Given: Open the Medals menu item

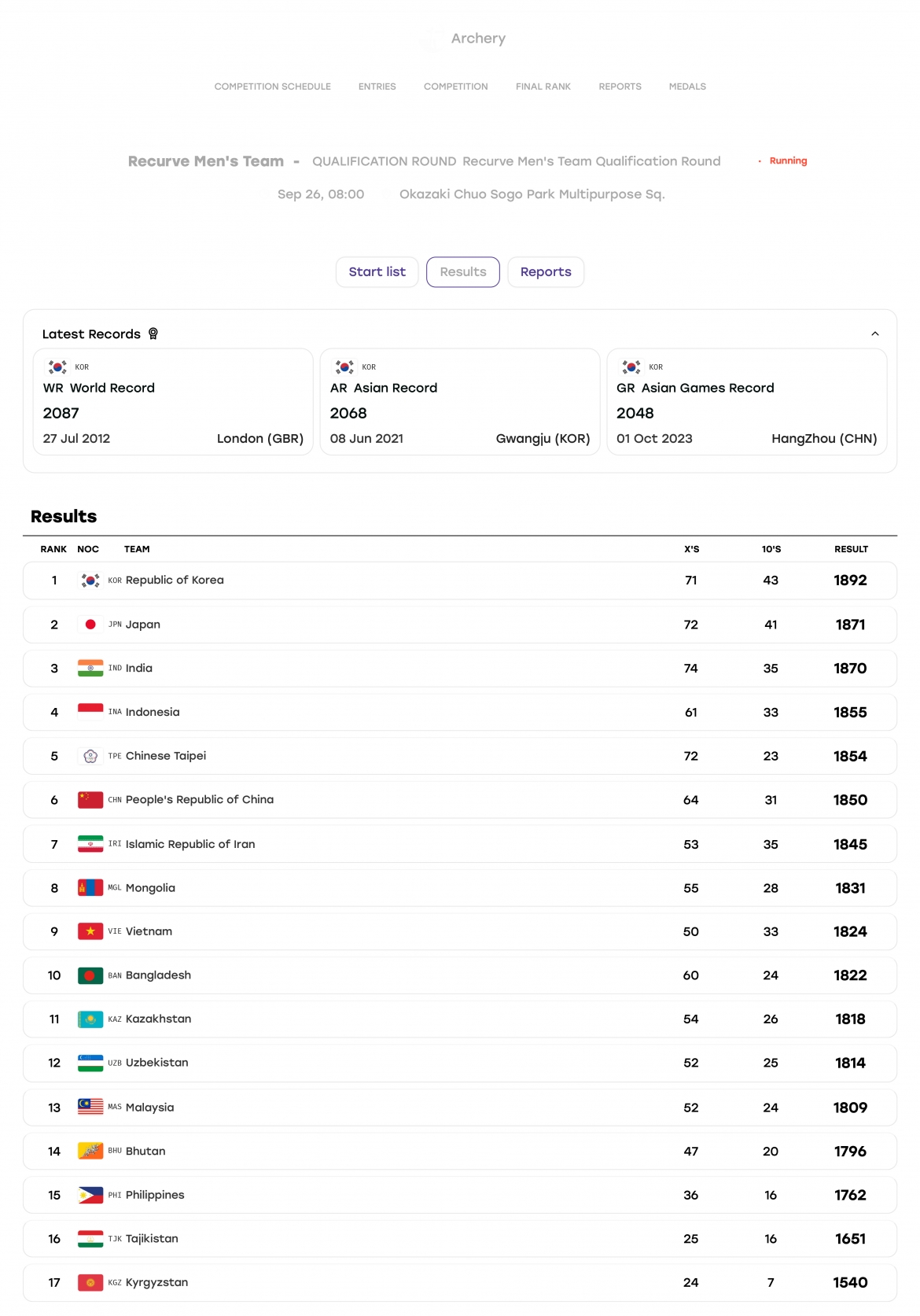Looking at the screenshot, I should pos(688,87).
